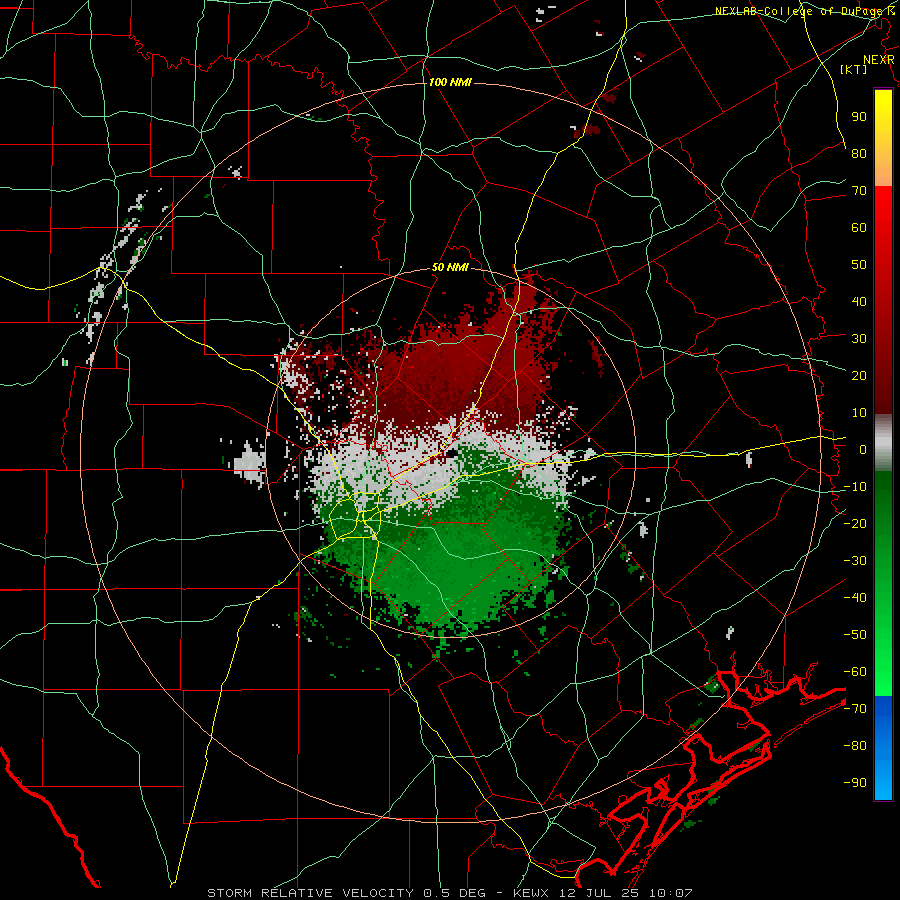Click the "100 NMI" range ring label
900x900 pixels.
tap(450, 83)
